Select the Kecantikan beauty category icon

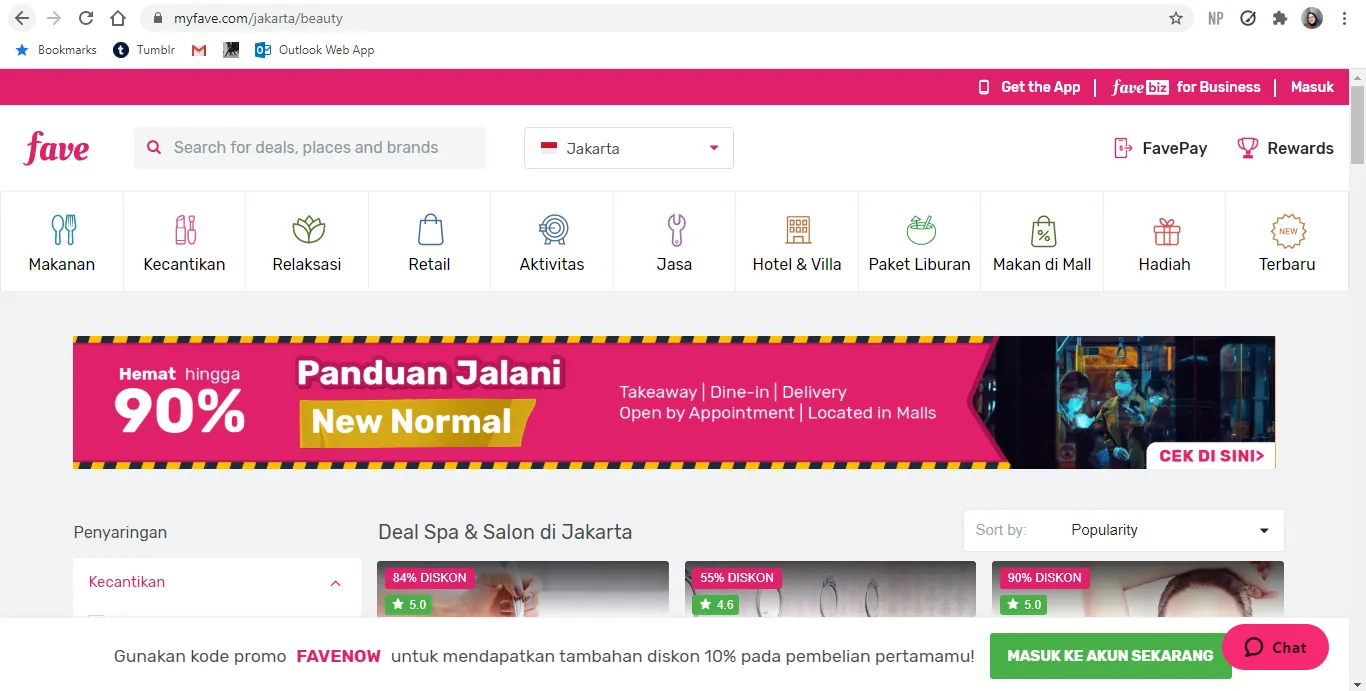tap(185, 230)
